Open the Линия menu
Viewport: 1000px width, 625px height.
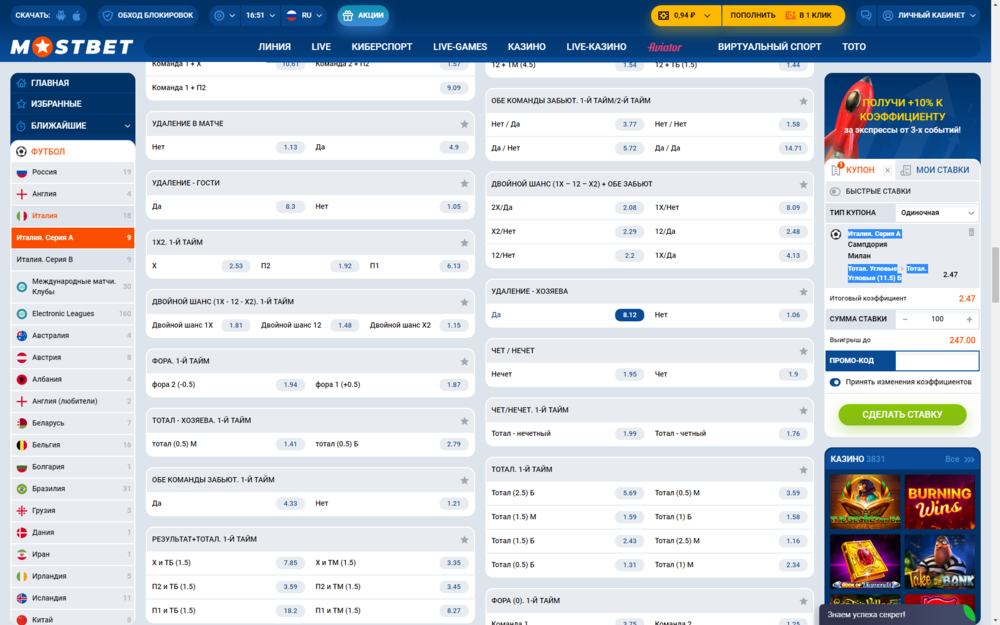point(274,47)
